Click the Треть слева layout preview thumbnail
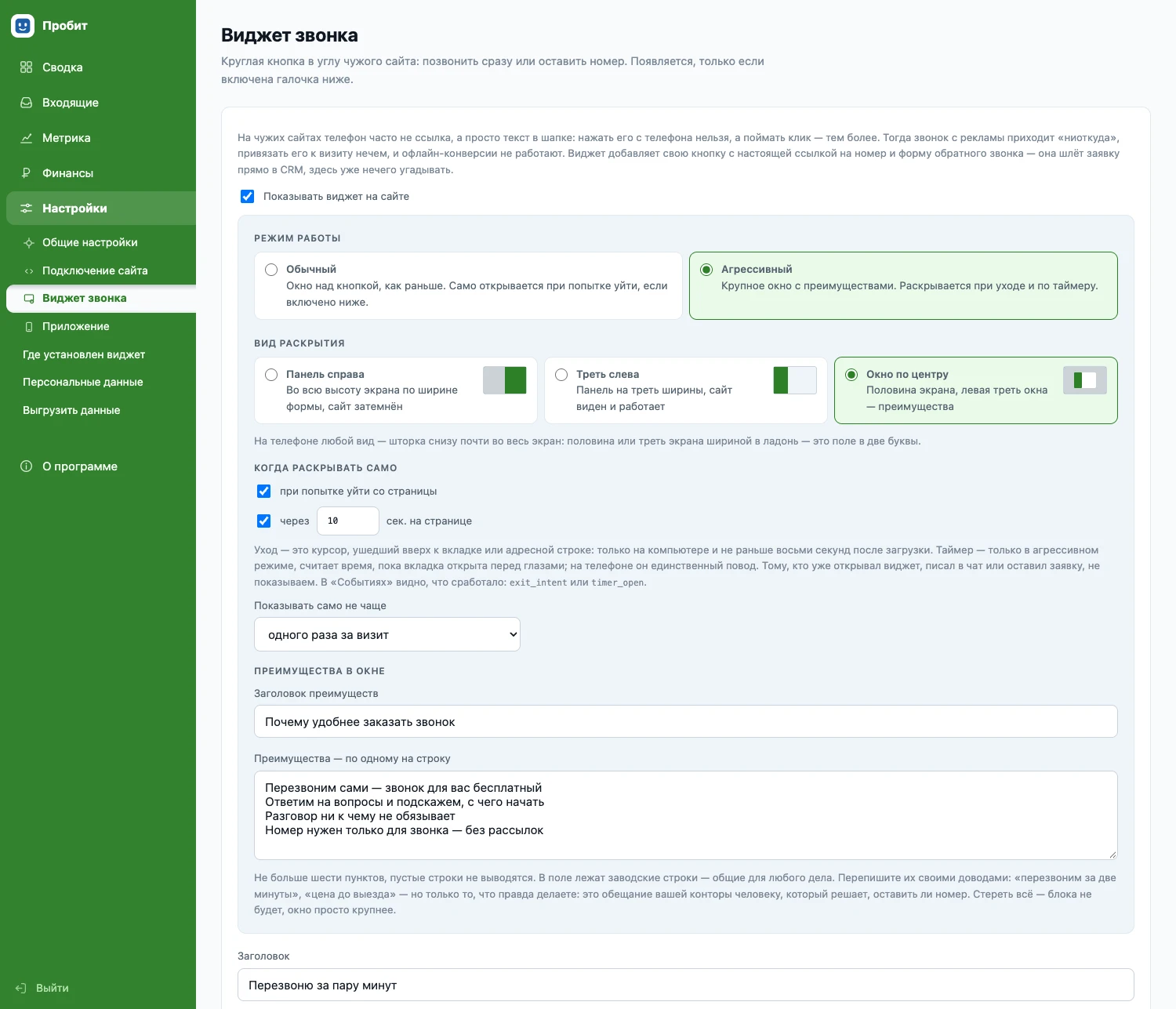This screenshot has height=1009, width=1176. (x=795, y=380)
